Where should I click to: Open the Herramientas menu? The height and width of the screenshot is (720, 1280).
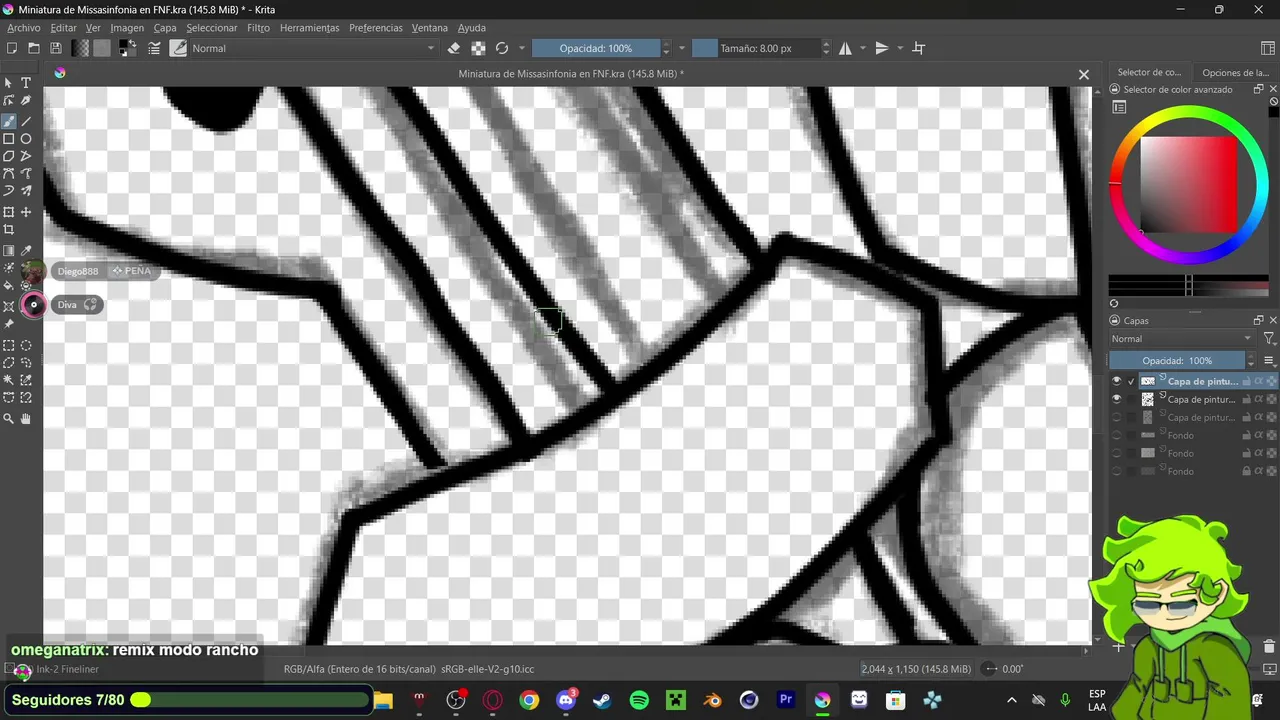pos(309,28)
